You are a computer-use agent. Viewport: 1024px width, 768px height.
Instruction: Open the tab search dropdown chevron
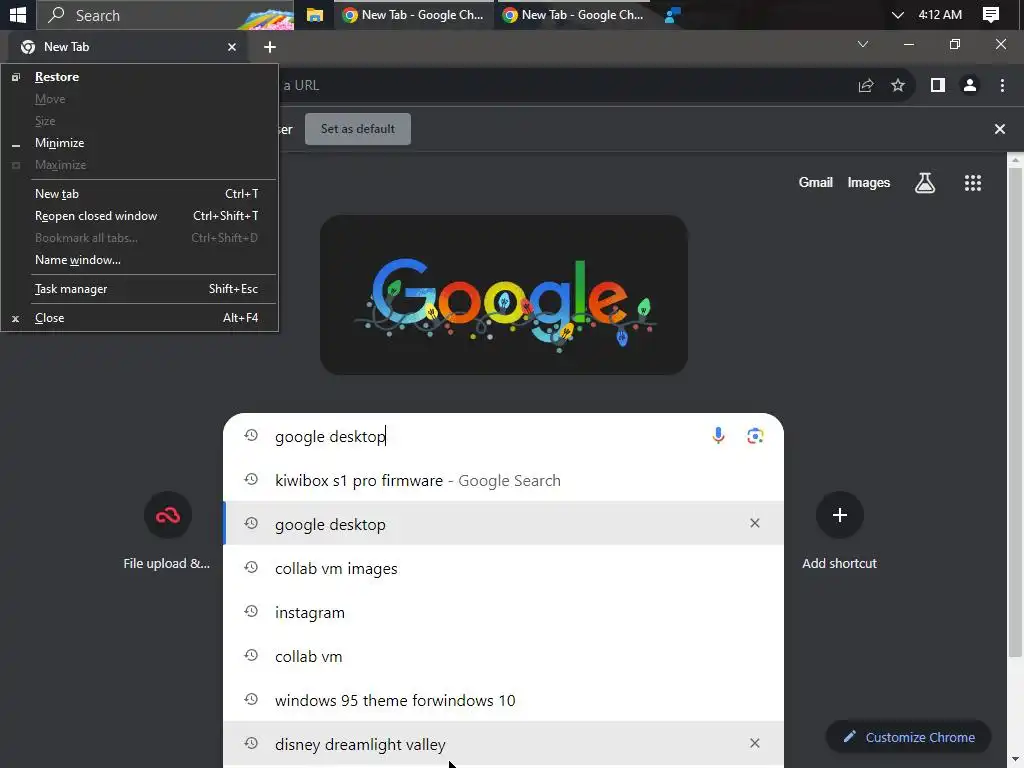click(x=863, y=44)
